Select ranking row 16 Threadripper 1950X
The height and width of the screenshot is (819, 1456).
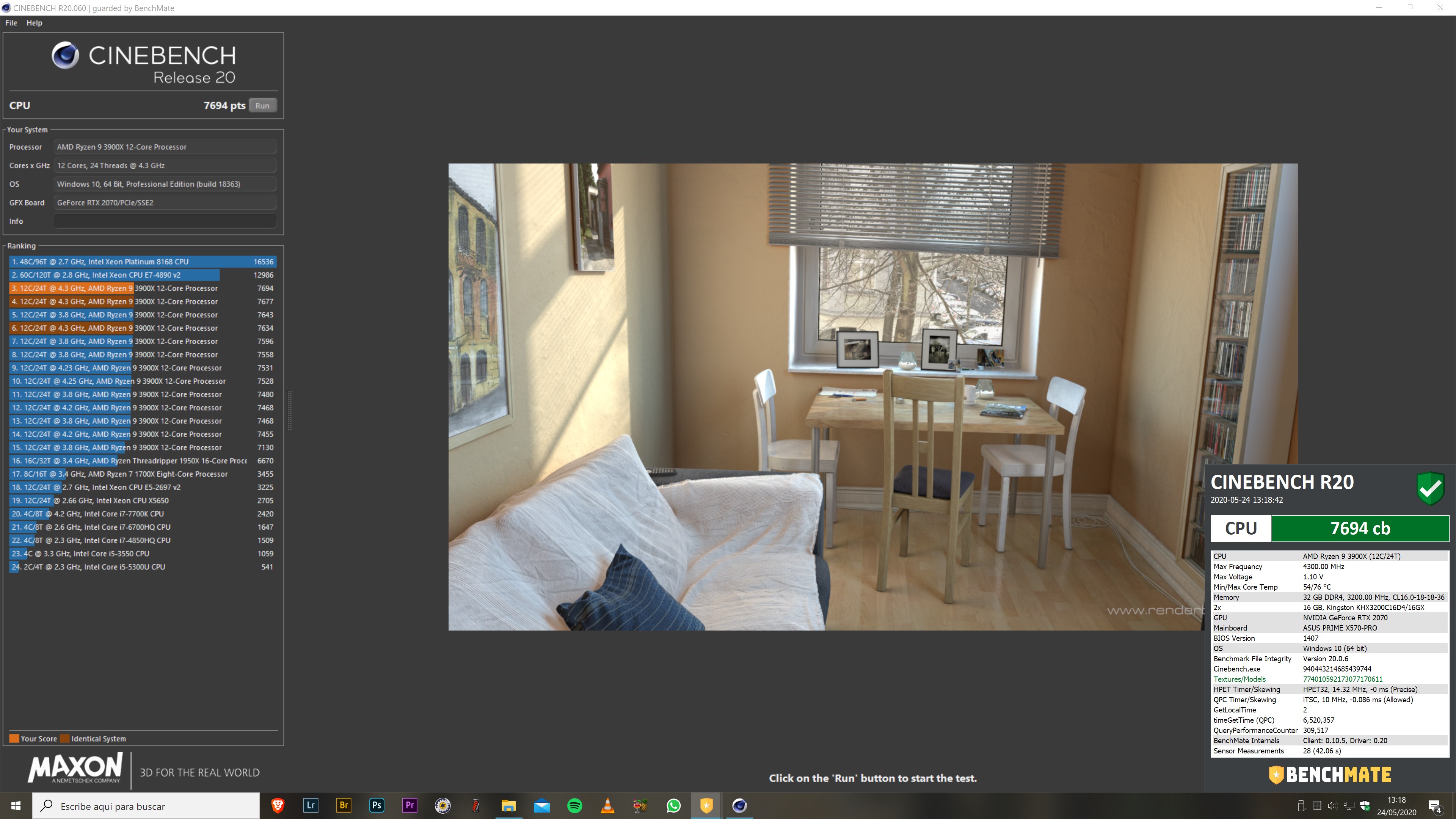pos(143,461)
